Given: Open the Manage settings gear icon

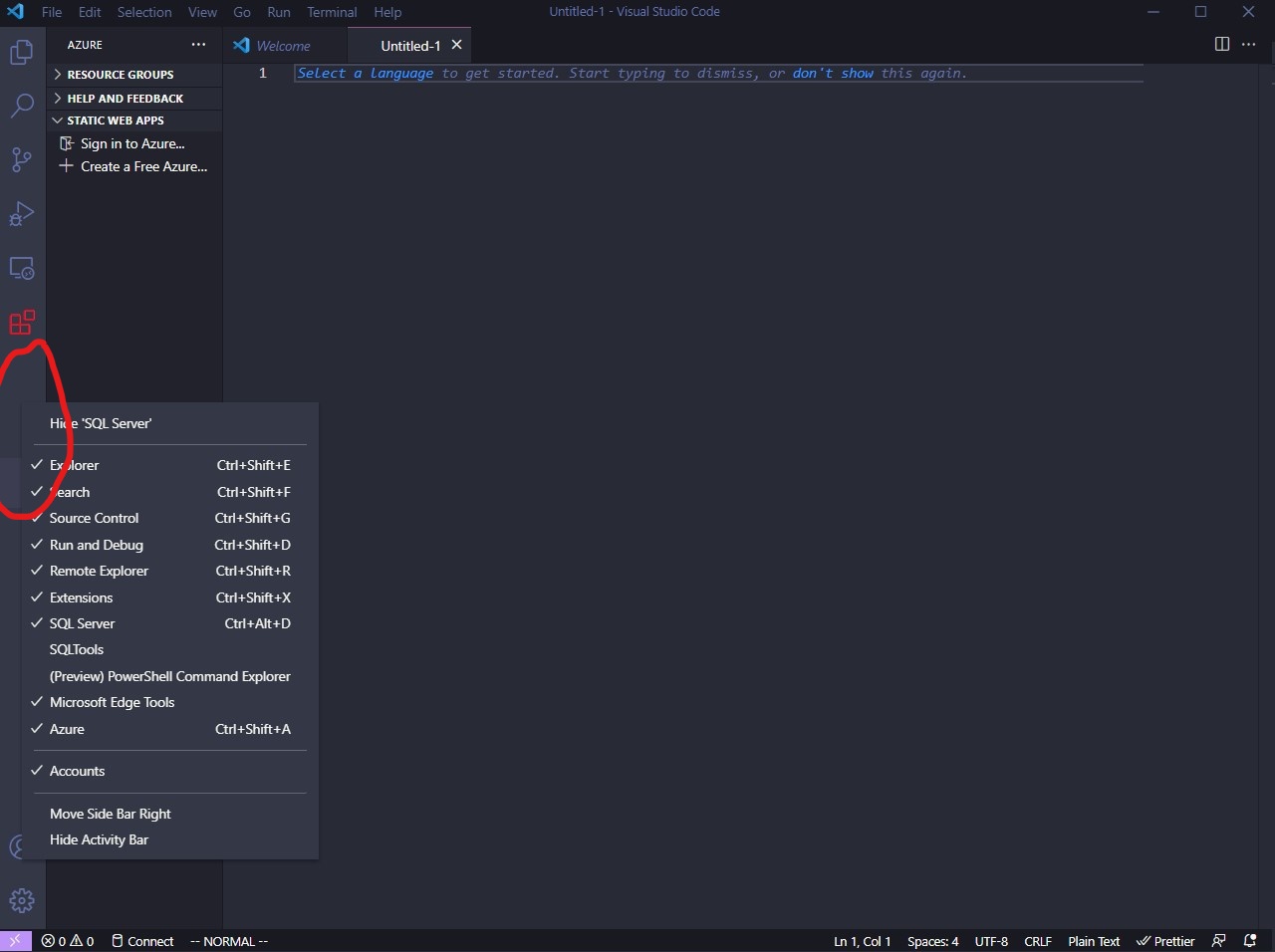Looking at the screenshot, I should (x=22, y=900).
